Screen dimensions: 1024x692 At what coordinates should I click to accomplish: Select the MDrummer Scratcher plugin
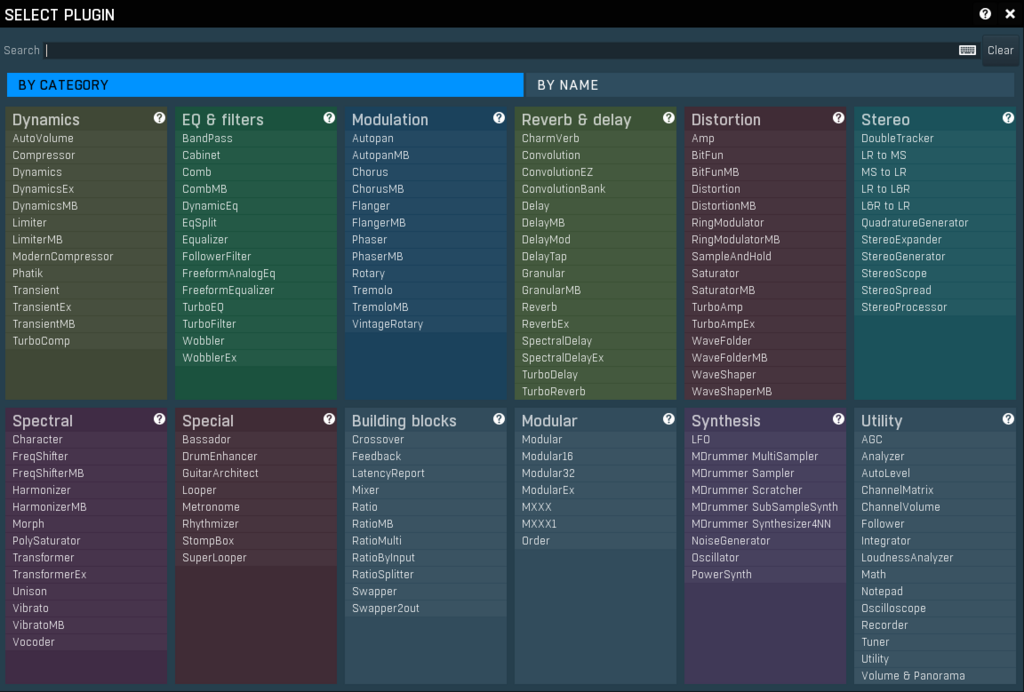[x=765, y=490]
